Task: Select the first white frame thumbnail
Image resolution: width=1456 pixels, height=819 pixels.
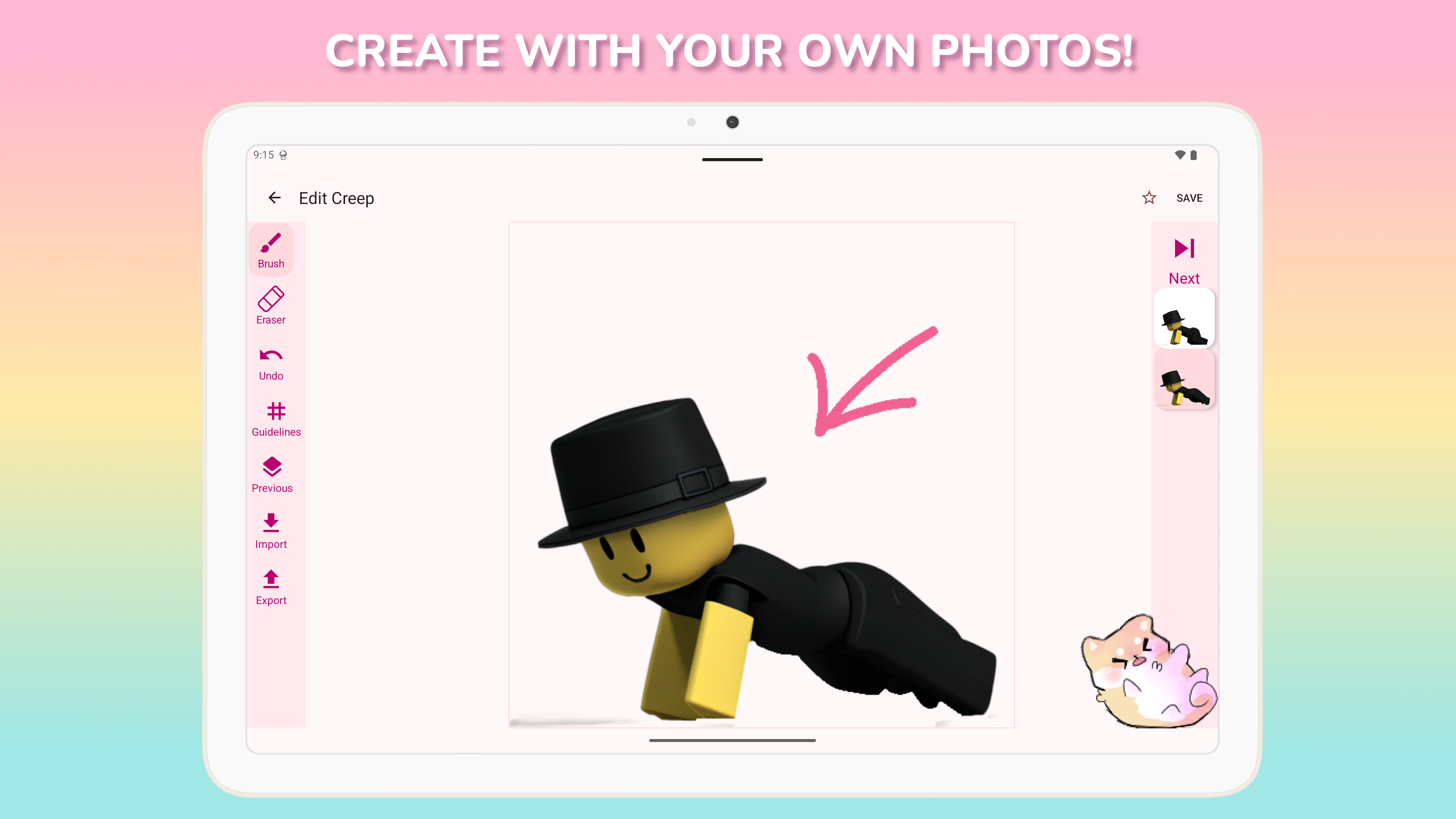Action: click(1184, 318)
